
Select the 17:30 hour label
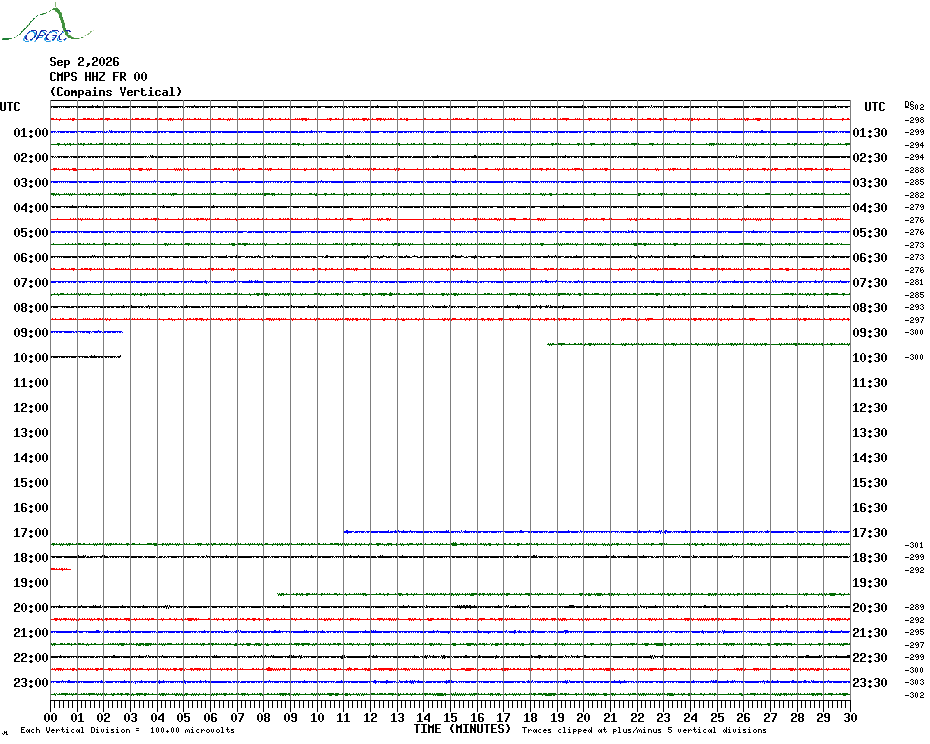click(870, 533)
